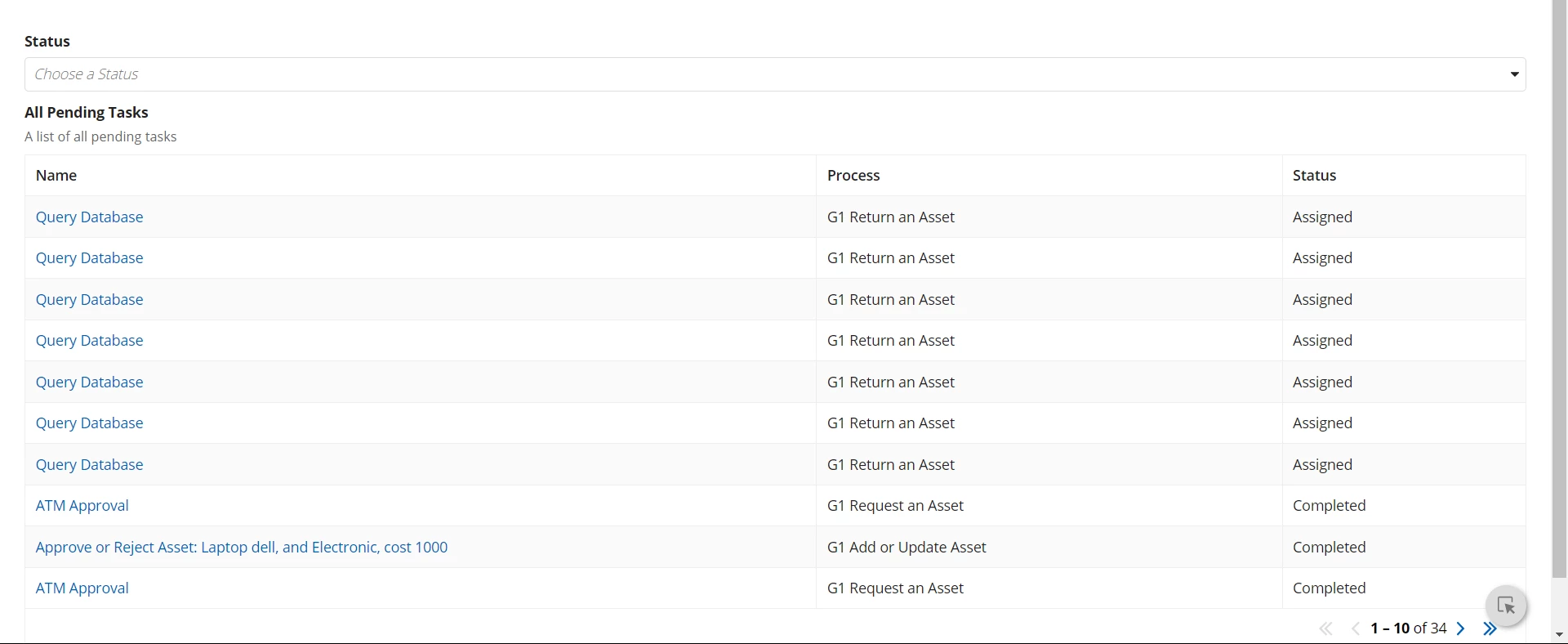
Task: Click the 1 - 10 of 34 pagination label
Action: (x=1409, y=628)
